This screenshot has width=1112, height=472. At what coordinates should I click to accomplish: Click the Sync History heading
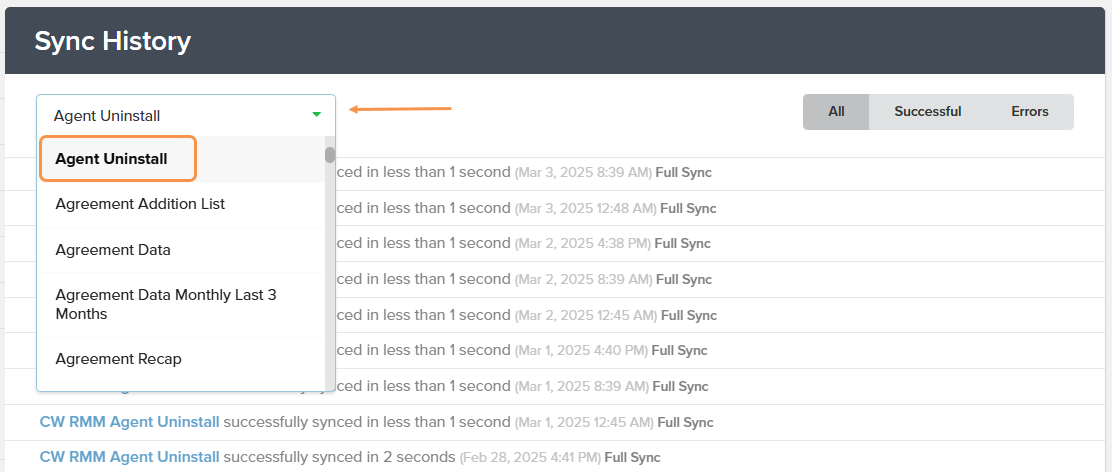[113, 41]
